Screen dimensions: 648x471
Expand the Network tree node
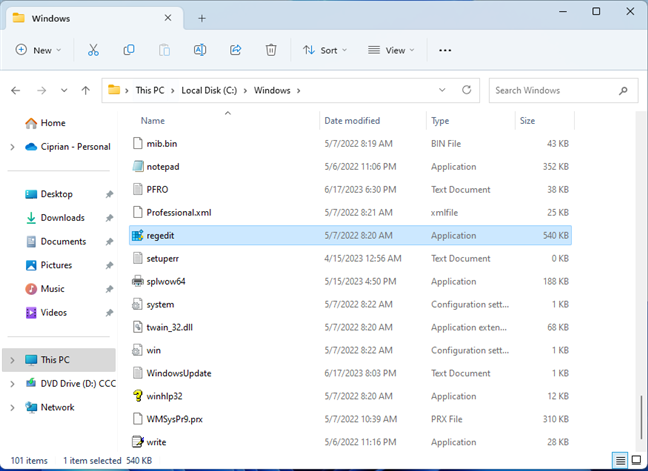(12, 407)
